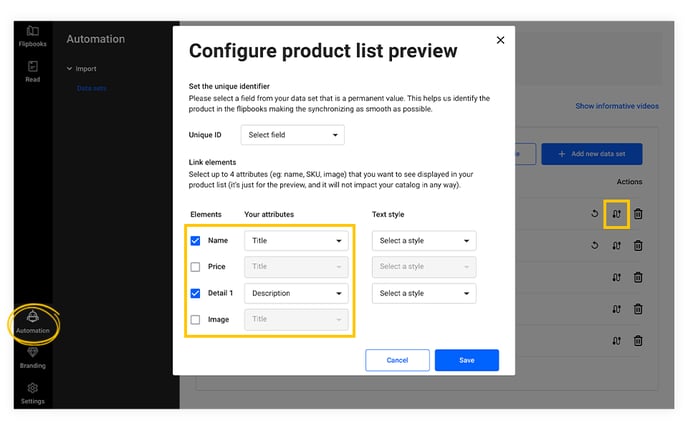Delete the second data set row
Image resolution: width=688 pixels, height=430 pixels.
point(638,245)
